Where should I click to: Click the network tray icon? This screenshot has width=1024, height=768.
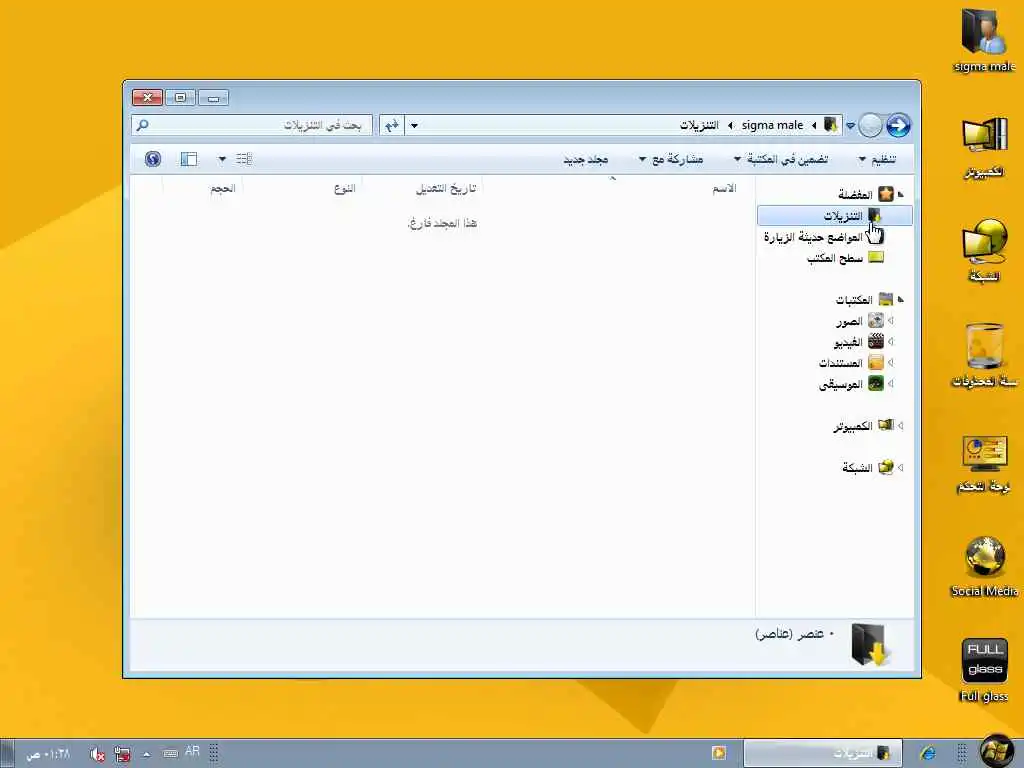coord(121,754)
